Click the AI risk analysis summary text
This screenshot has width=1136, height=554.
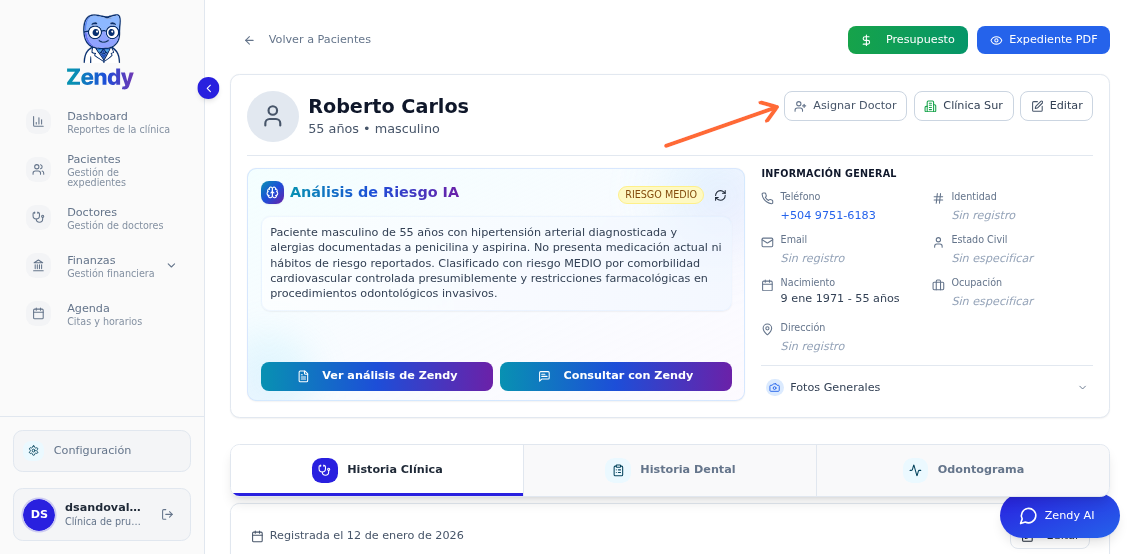496,263
